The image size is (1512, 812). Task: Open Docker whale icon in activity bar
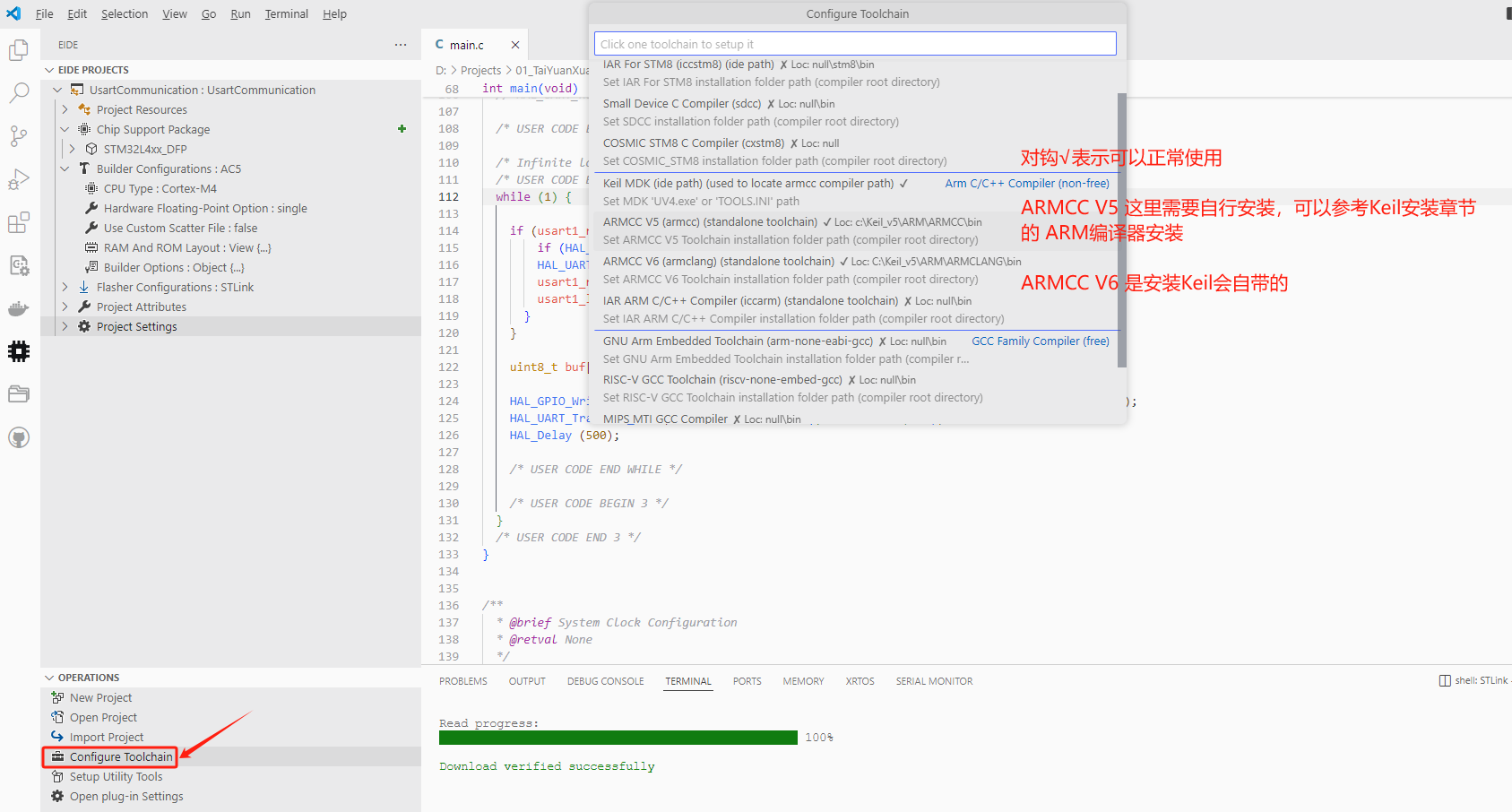19,309
